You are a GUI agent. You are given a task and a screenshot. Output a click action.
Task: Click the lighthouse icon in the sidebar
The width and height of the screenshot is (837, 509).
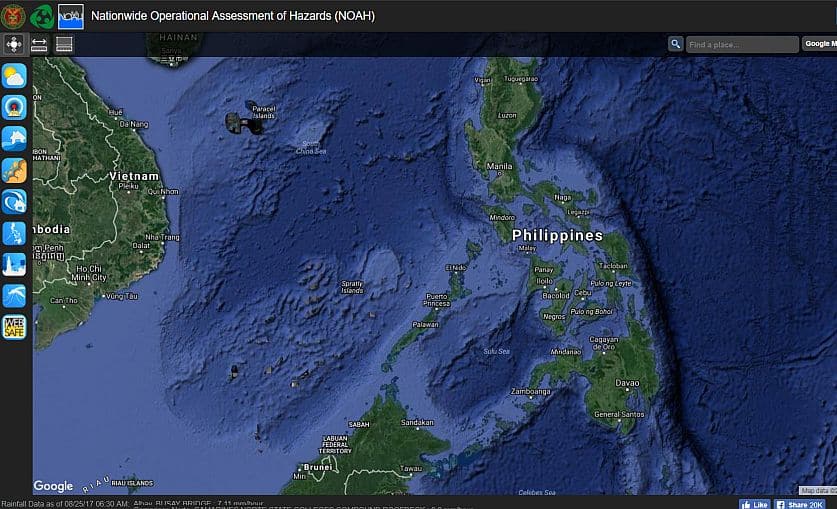pos(14,264)
